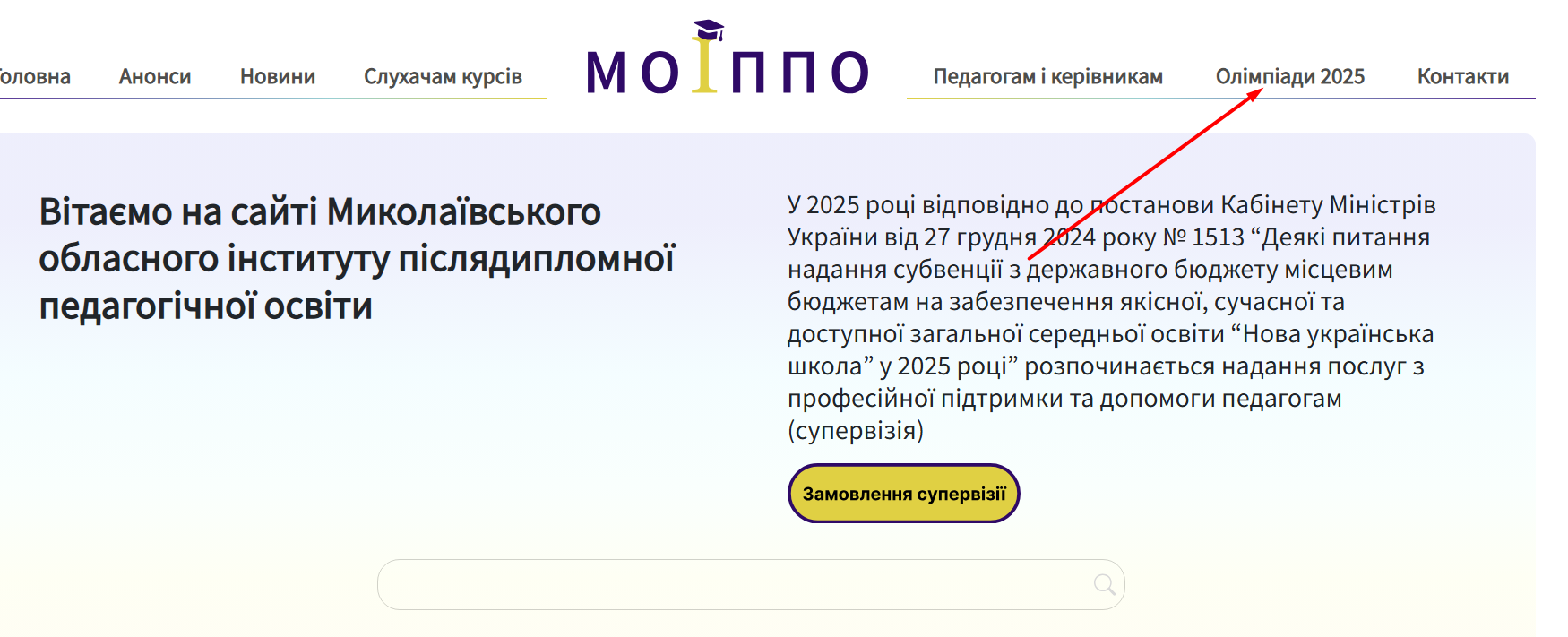Screen dimensions: 1568x637
Task: Open the Новини section
Action: click(x=278, y=77)
